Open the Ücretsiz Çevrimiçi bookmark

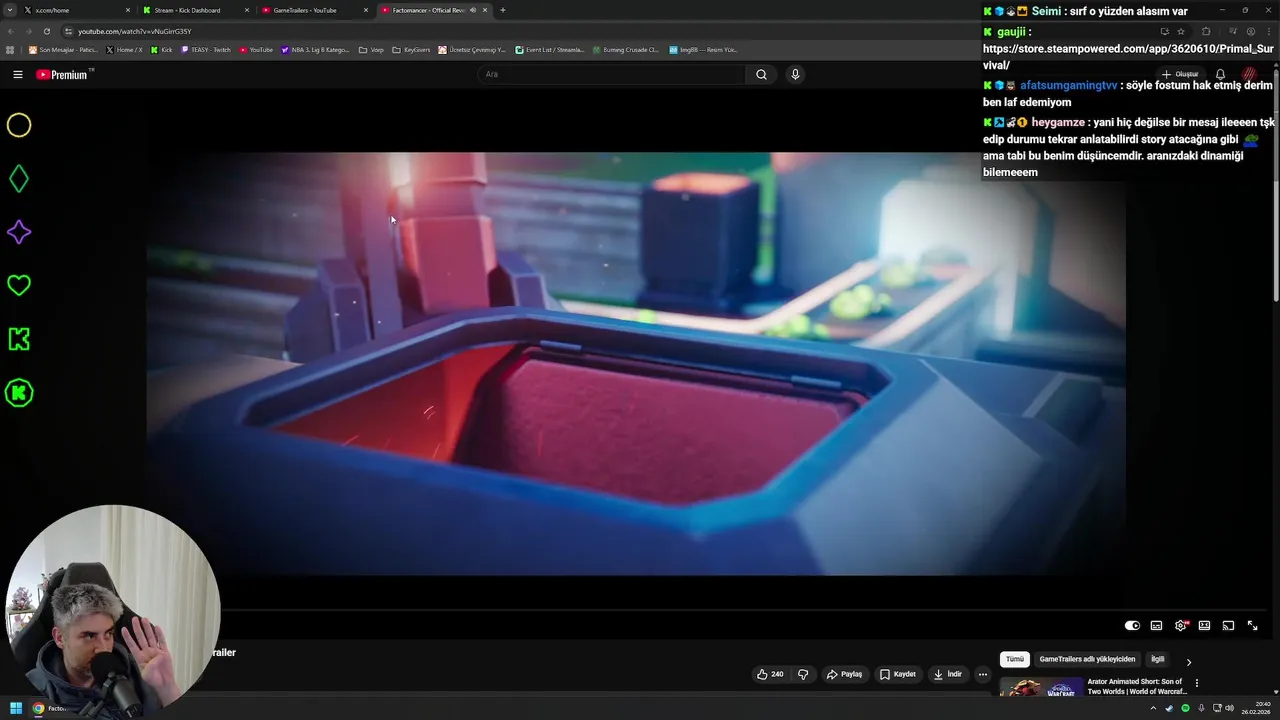(472, 49)
